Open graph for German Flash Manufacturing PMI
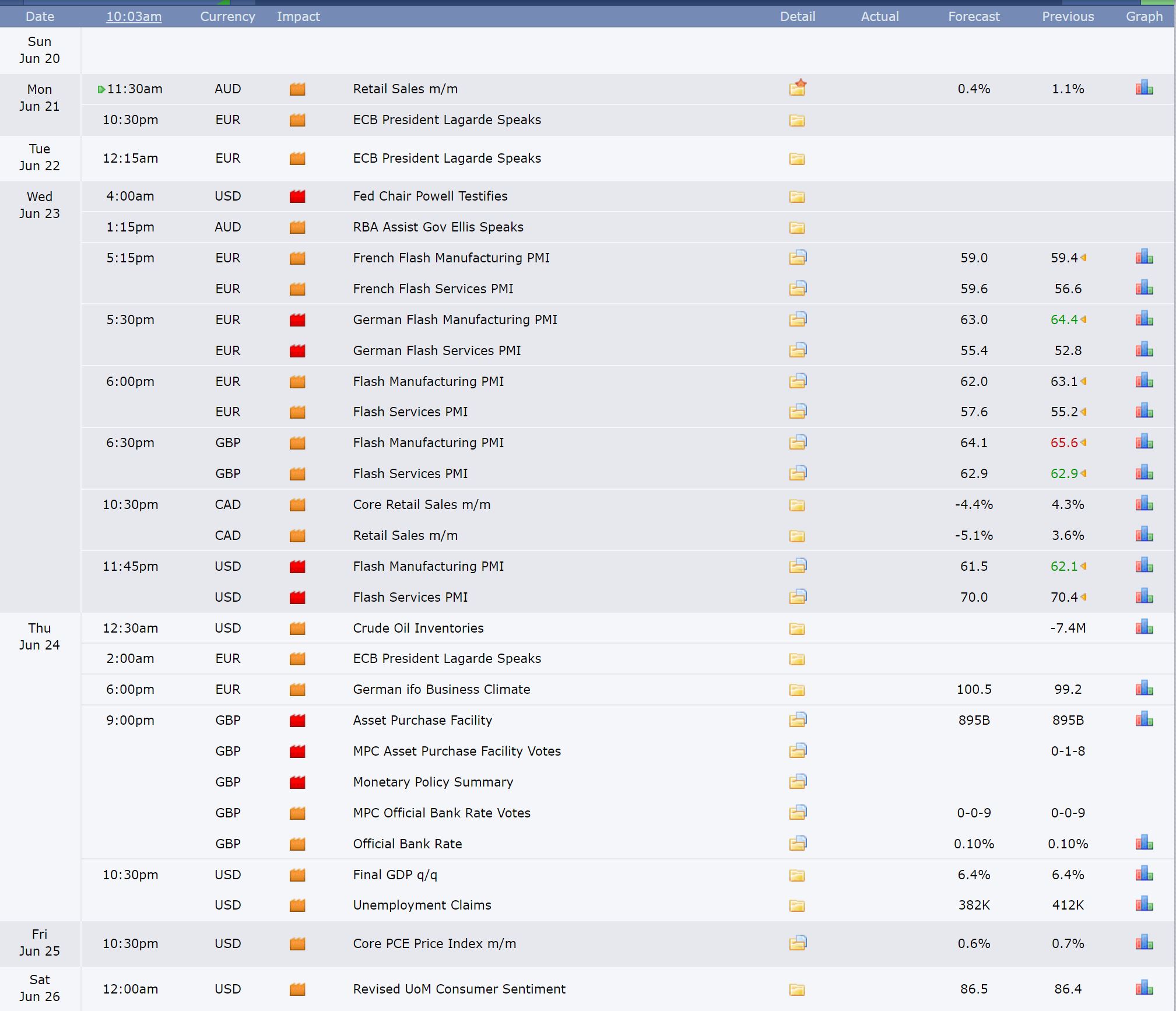1176x1011 pixels. tap(1144, 319)
